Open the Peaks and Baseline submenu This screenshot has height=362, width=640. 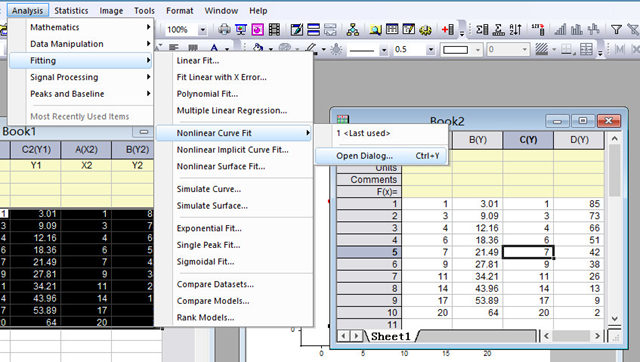click(81, 94)
